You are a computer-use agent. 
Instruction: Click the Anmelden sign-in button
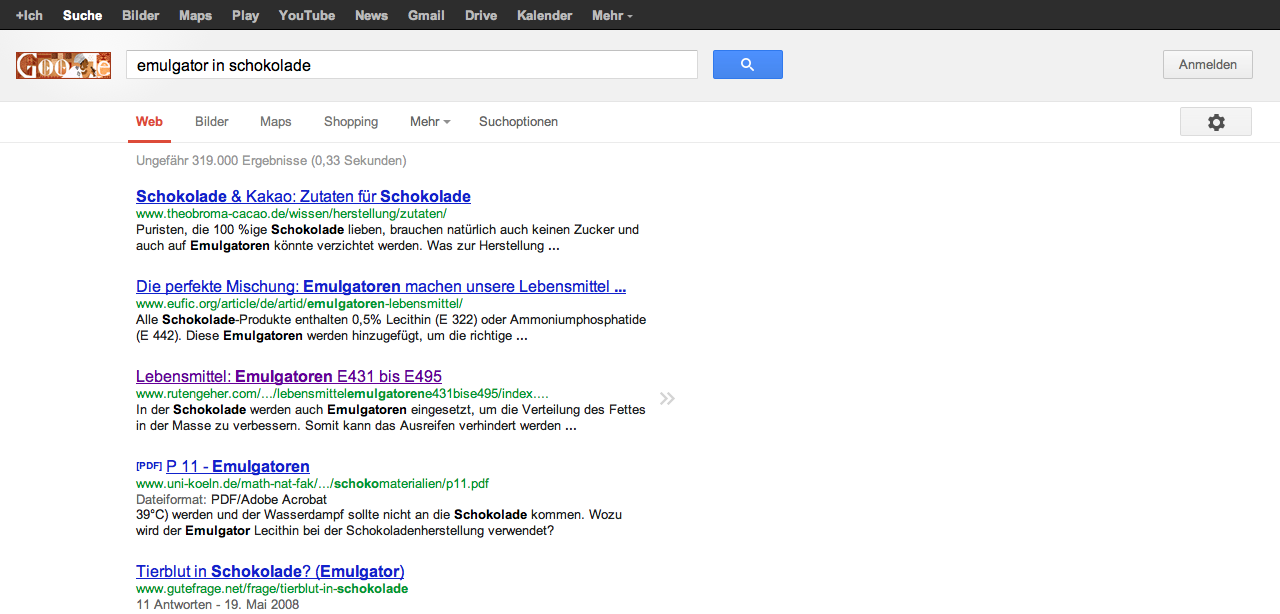tap(1207, 65)
